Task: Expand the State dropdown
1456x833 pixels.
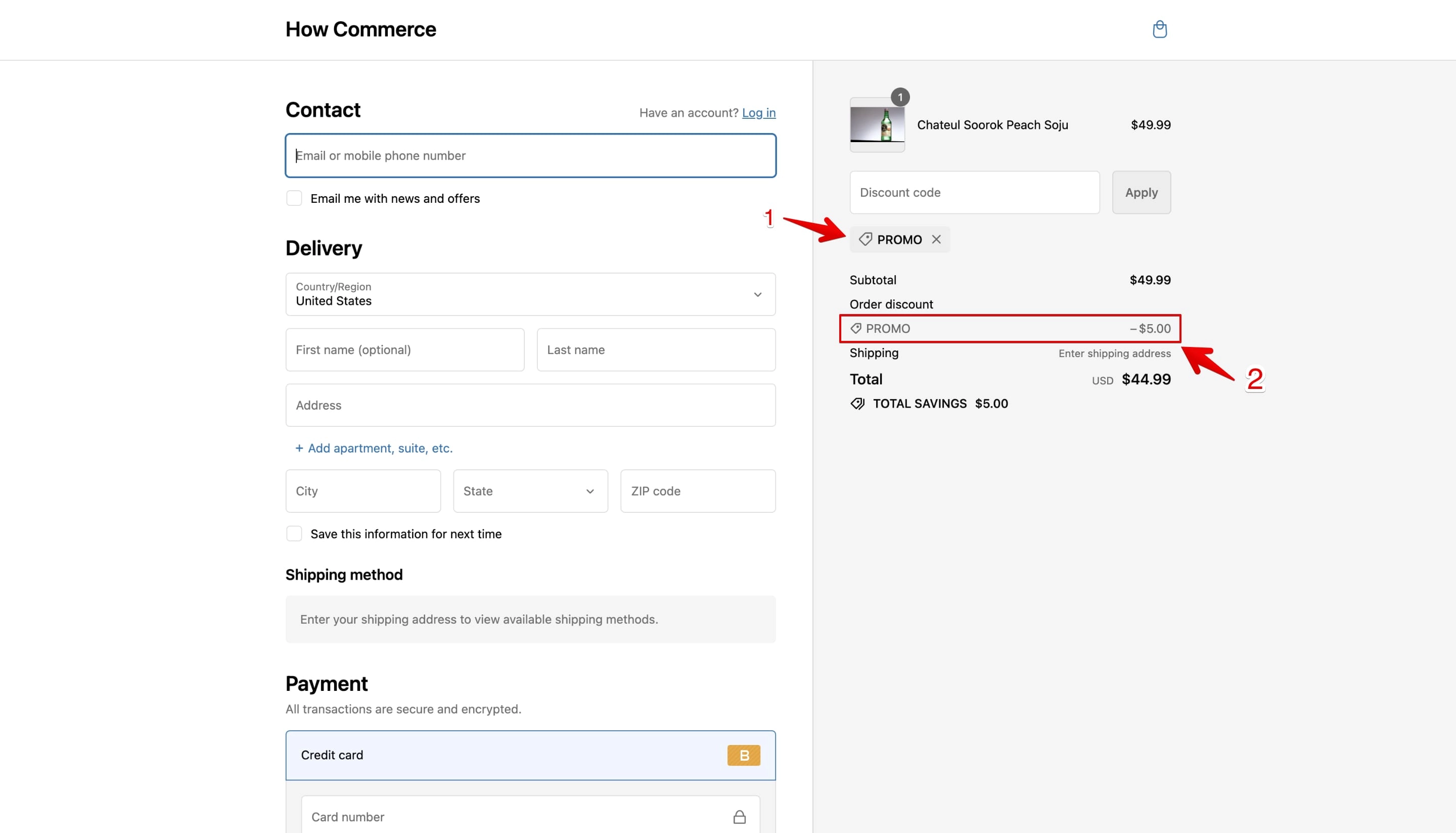Action: (x=530, y=491)
